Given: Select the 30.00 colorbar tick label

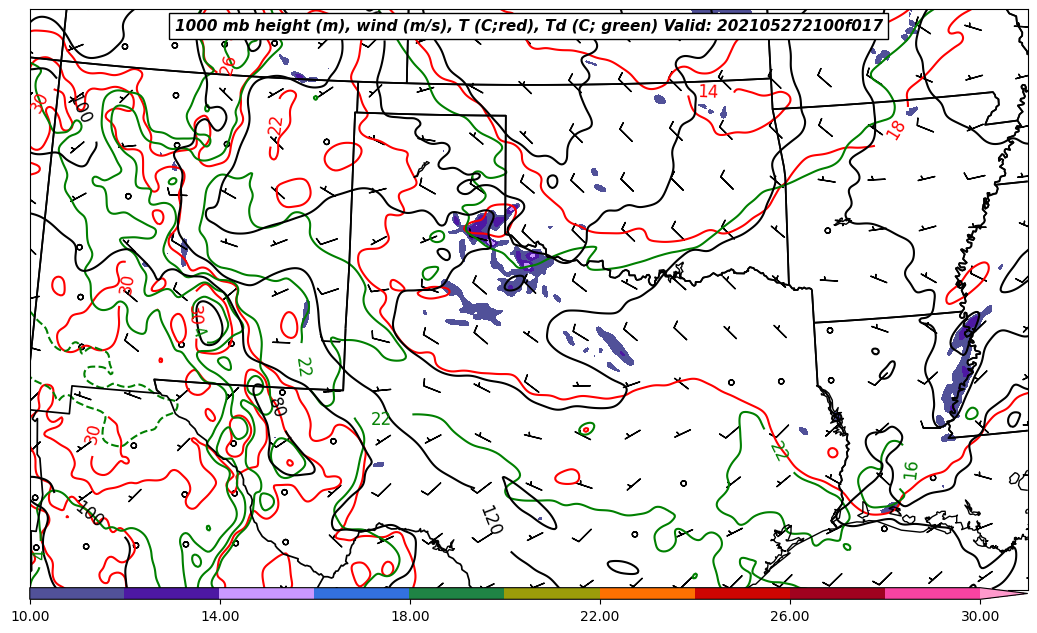Looking at the screenshot, I should pos(980,616).
